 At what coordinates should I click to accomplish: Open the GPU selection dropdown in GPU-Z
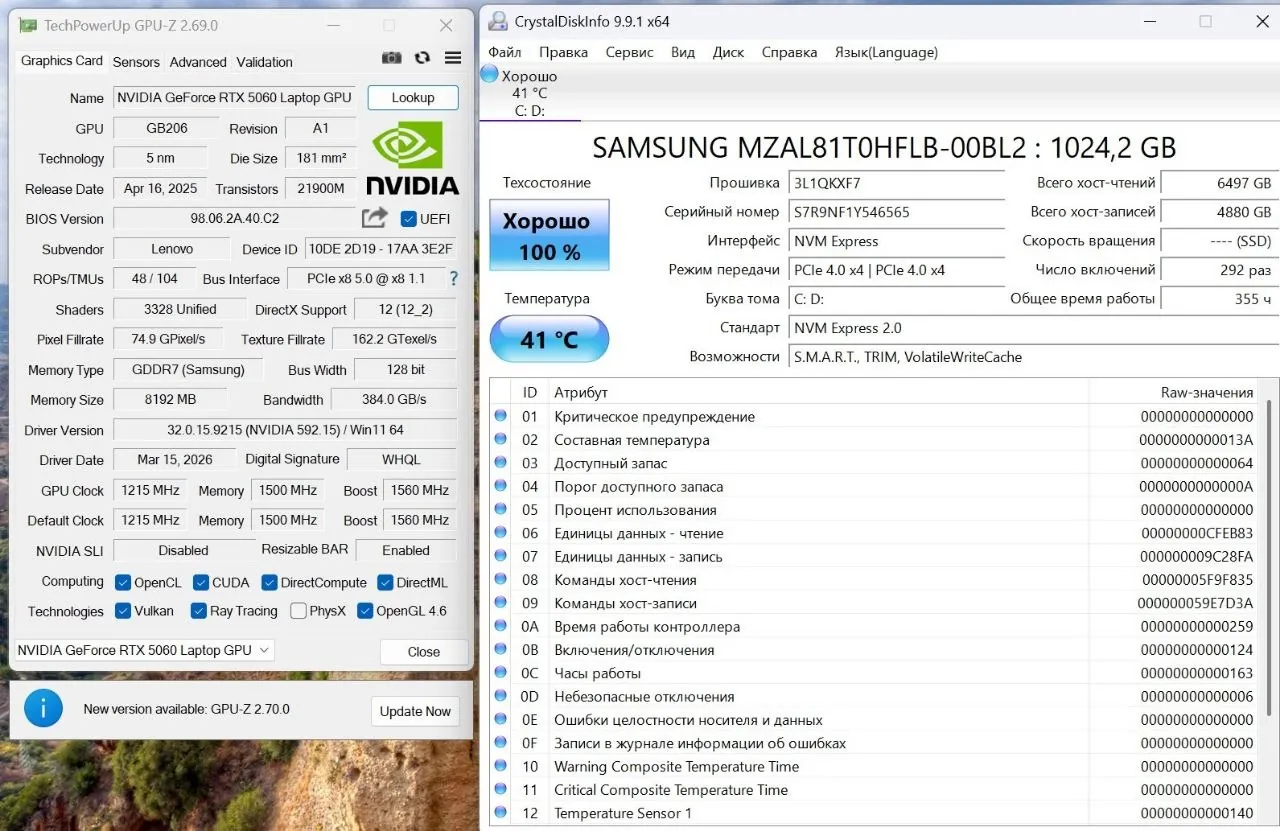click(x=144, y=650)
